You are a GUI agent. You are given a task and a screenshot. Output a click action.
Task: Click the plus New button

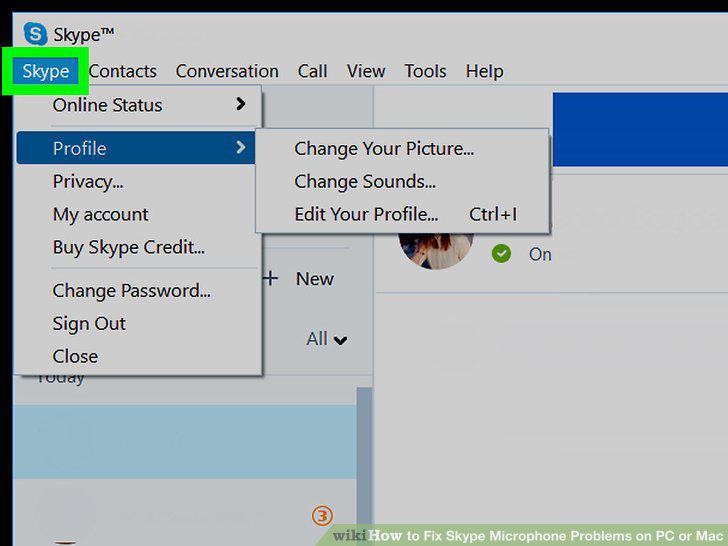299,279
